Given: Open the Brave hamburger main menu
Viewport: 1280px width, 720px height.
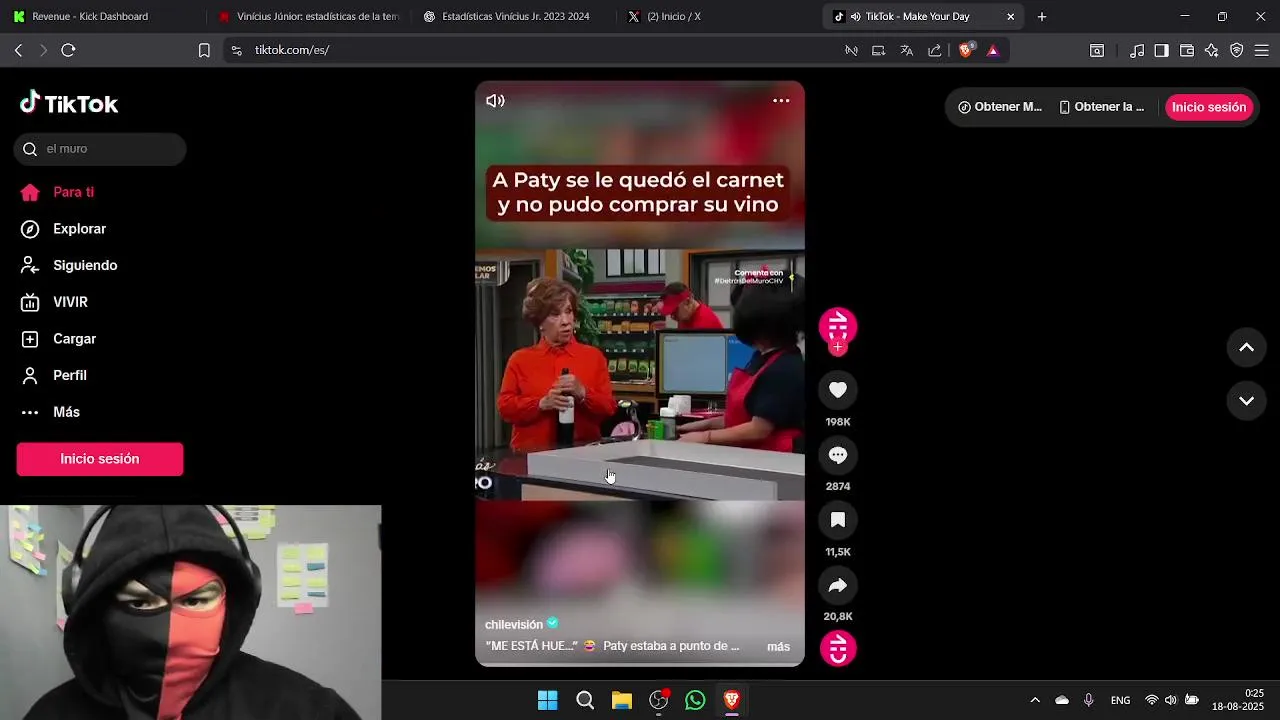Looking at the screenshot, I should 1262,50.
